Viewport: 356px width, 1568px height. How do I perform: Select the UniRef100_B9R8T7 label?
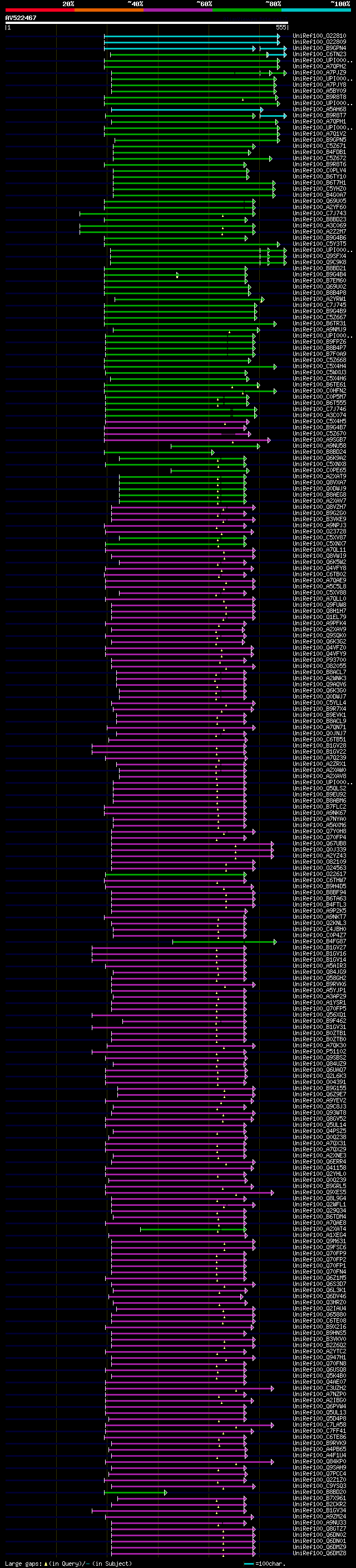319,116
